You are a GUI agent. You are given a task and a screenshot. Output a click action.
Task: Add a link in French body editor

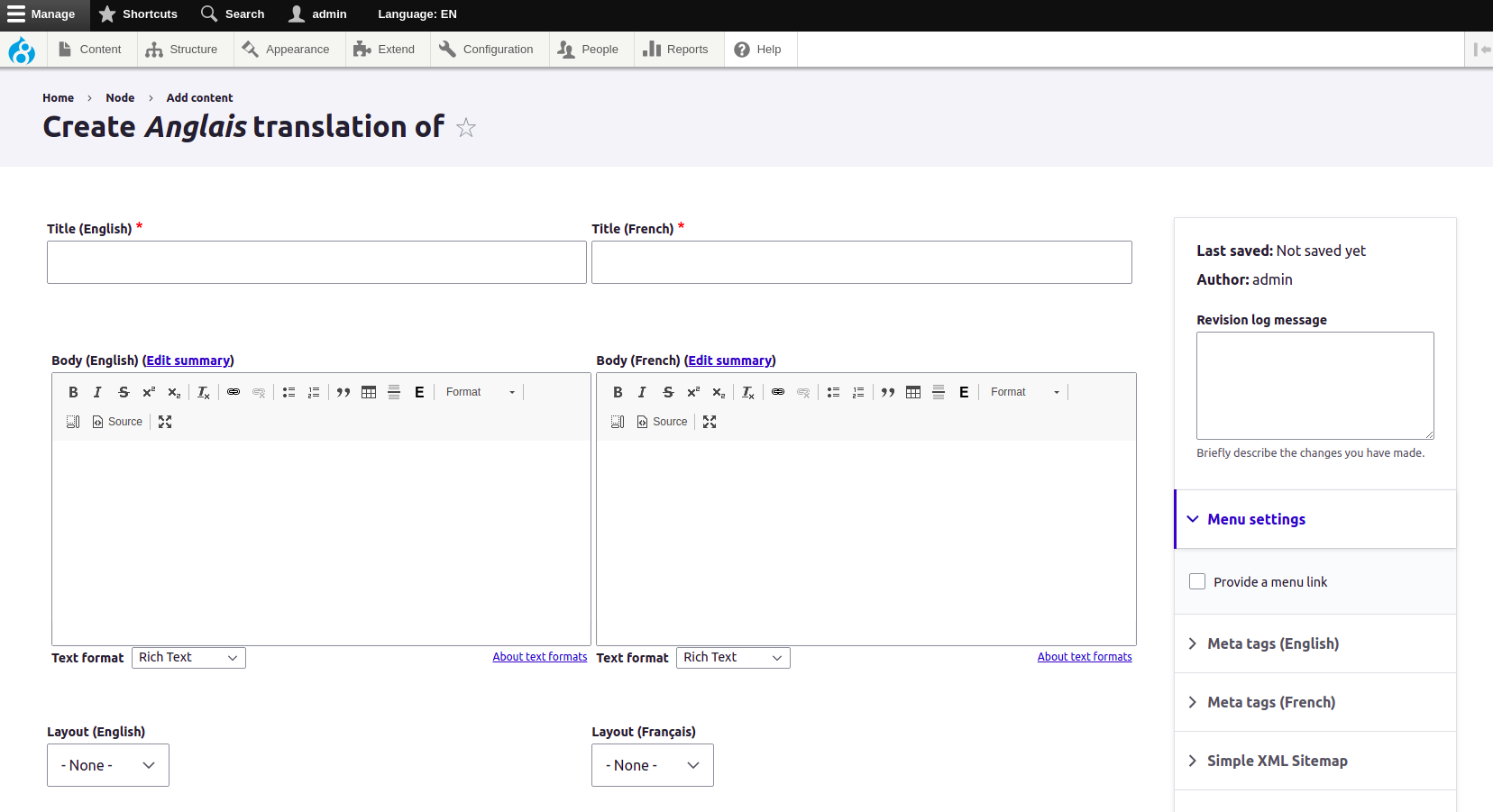778,392
